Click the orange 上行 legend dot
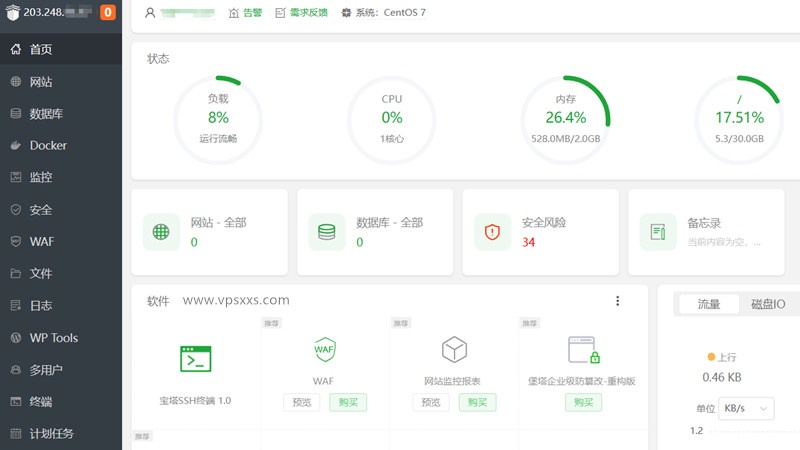The width and height of the screenshot is (800, 450). click(711, 357)
